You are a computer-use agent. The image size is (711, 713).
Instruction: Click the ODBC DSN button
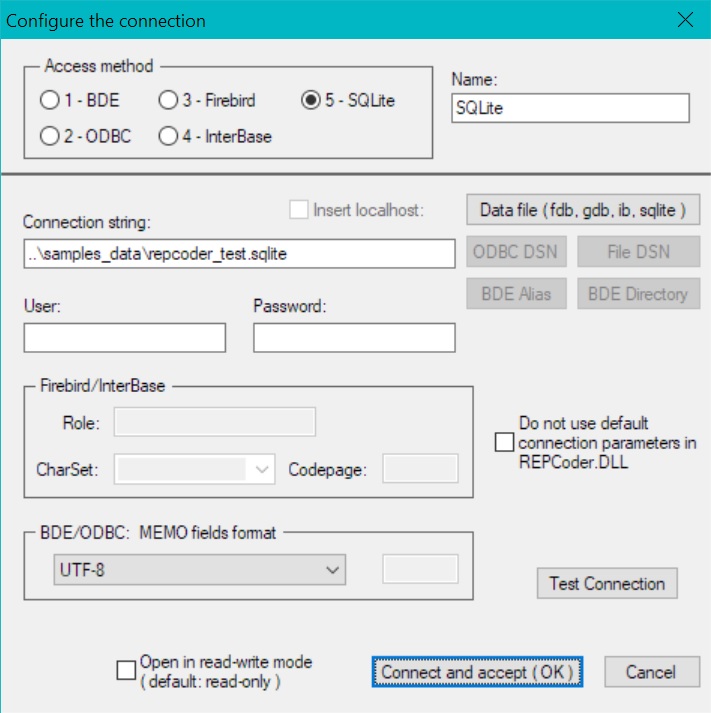[x=514, y=252]
